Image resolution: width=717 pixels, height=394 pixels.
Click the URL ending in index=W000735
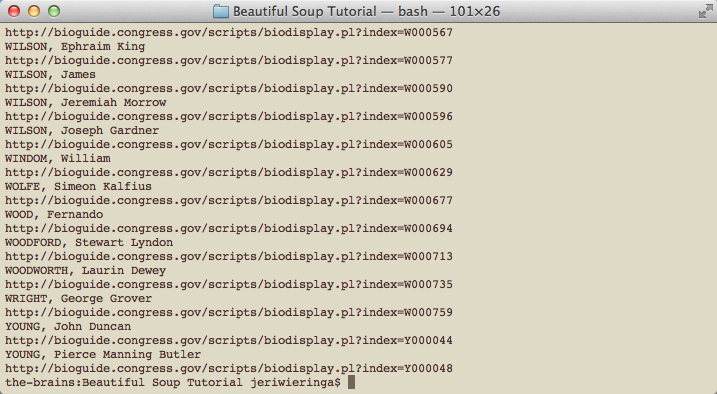click(229, 284)
